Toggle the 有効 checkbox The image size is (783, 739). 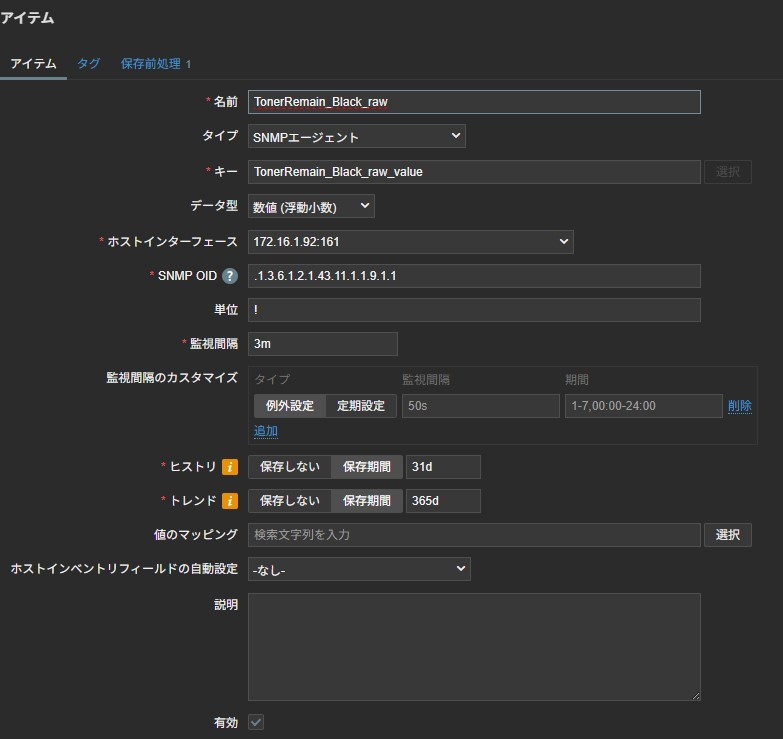pos(256,722)
